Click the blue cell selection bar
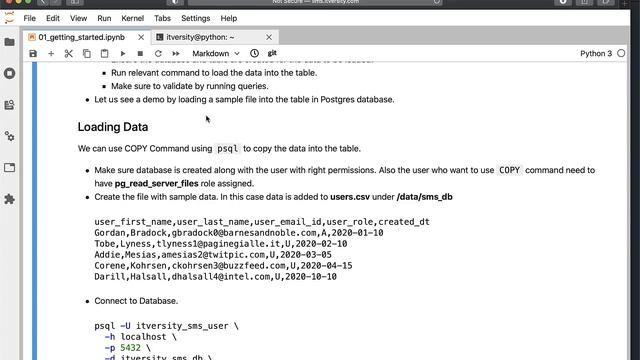 click(x=35, y=211)
